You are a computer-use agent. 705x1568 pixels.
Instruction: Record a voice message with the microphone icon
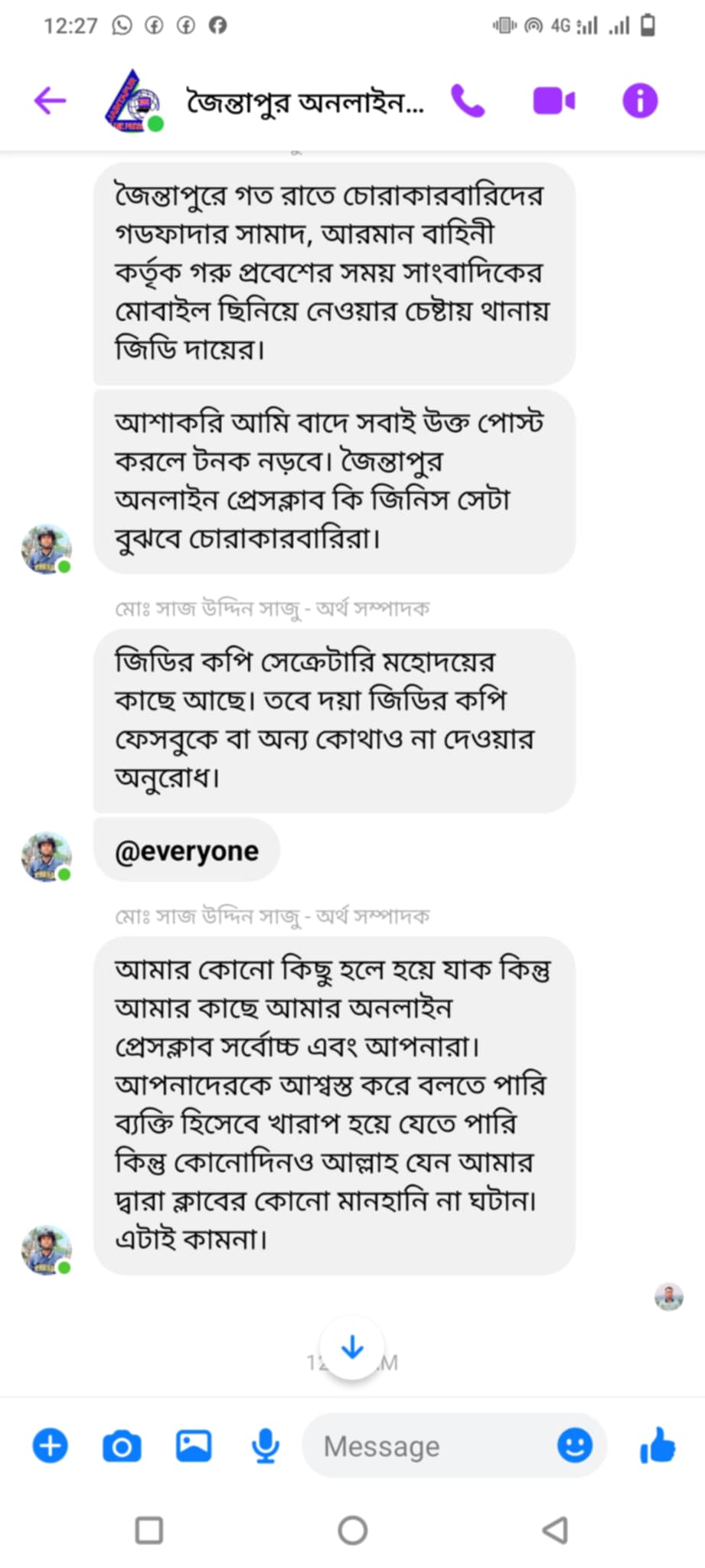coord(266,1445)
